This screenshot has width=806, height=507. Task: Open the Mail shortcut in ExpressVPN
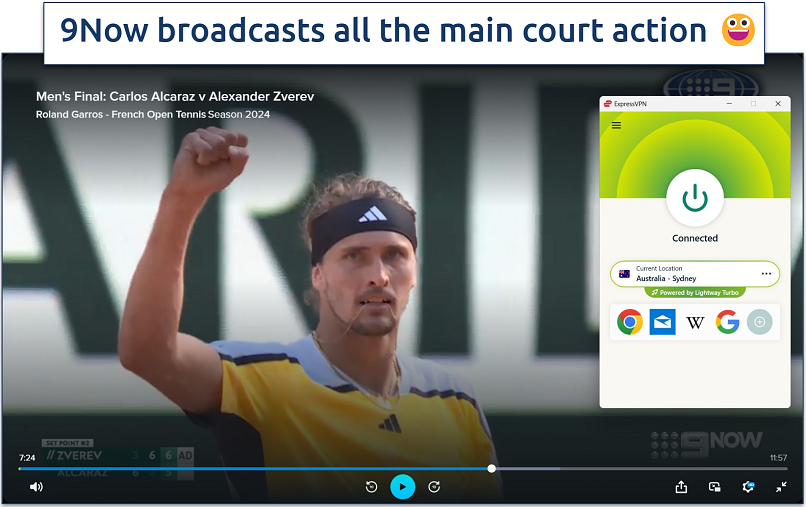[662, 322]
